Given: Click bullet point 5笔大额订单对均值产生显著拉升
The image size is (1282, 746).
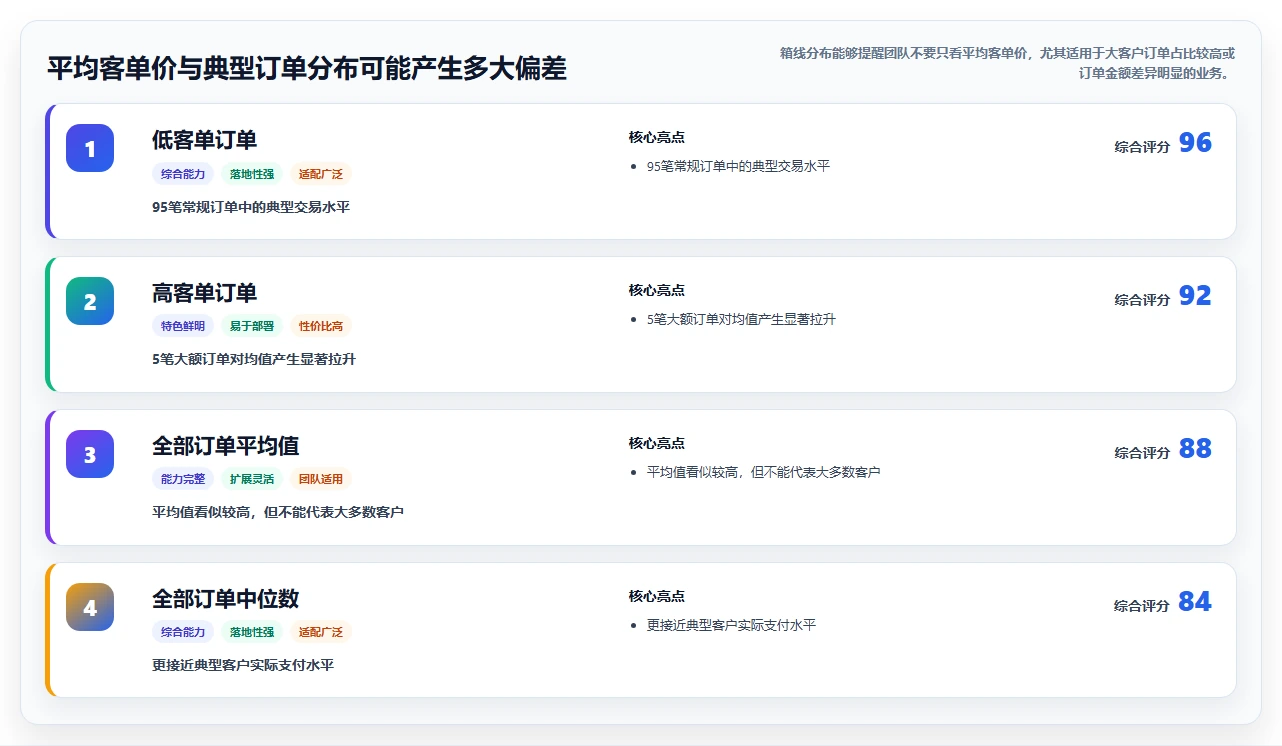Looking at the screenshot, I should coord(741,319).
